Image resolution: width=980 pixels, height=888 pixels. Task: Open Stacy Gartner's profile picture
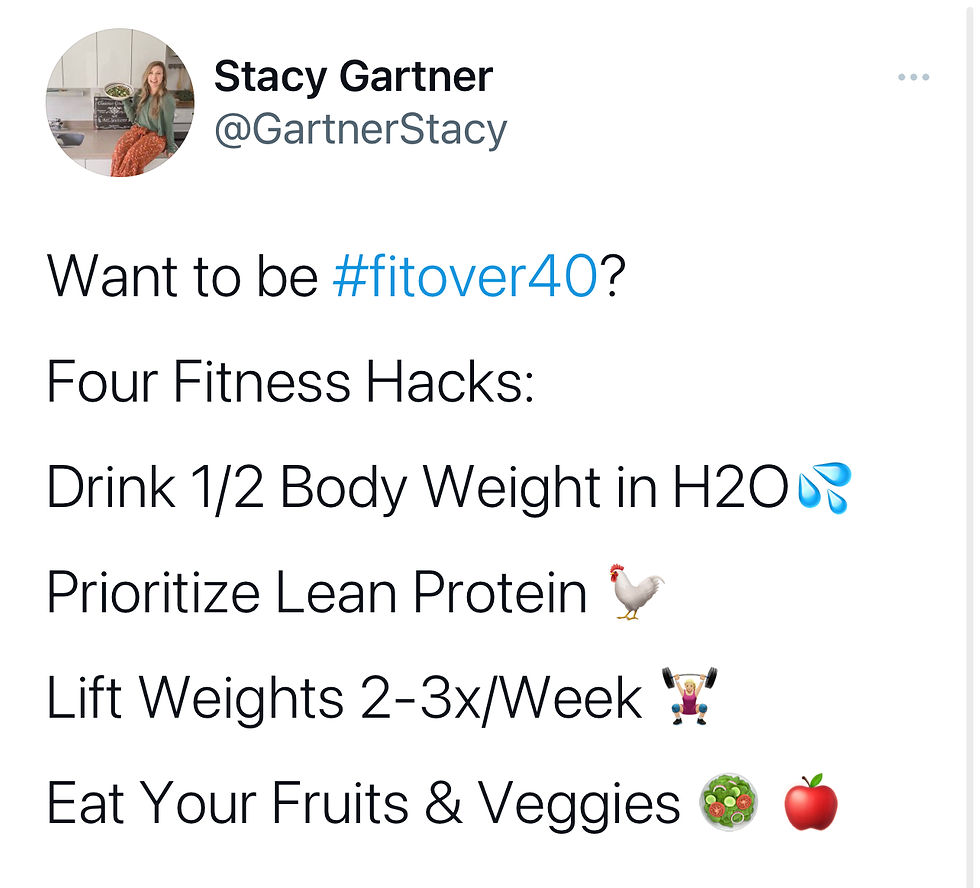point(120,103)
